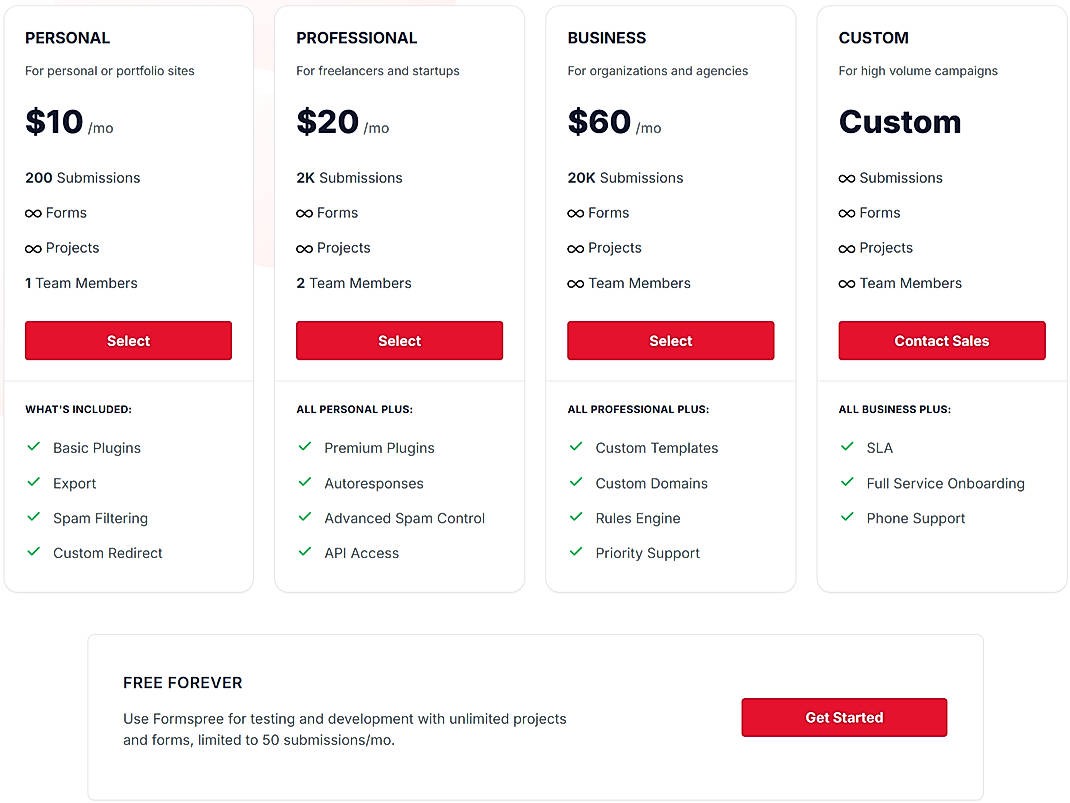Click the check icon next to Spam Filtering

pyautogui.click(x=33, y=518)
